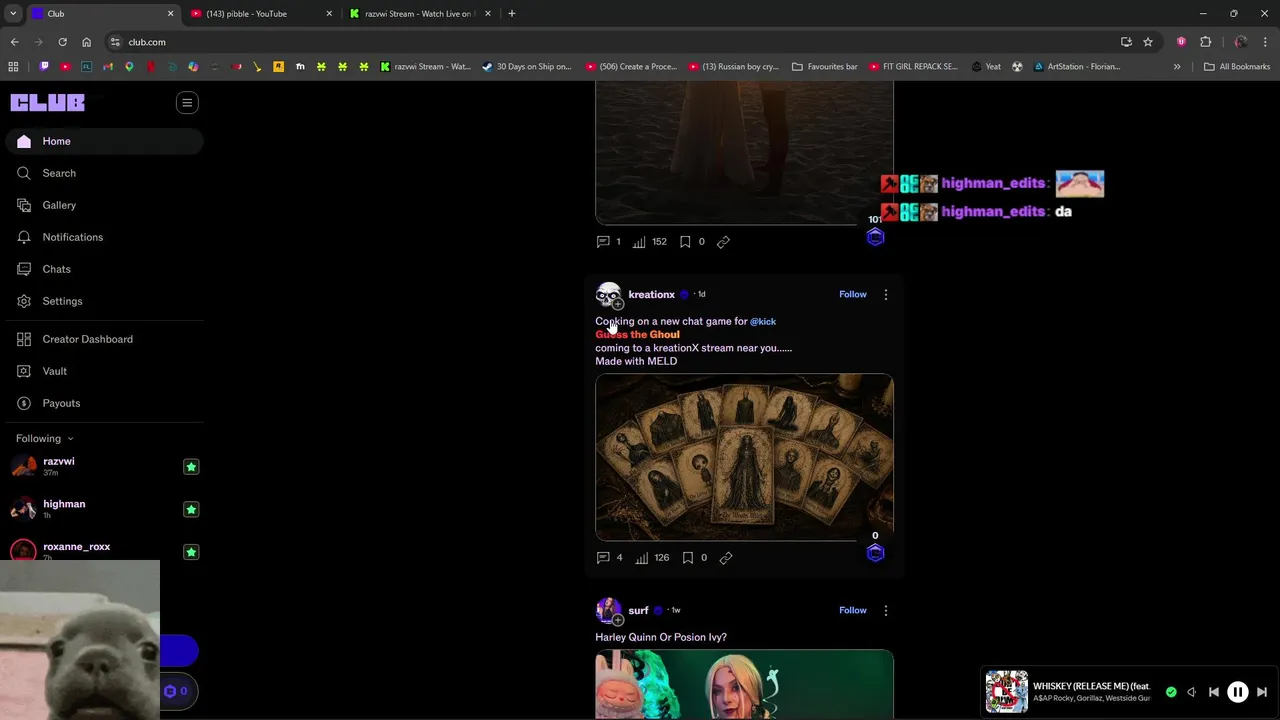
Task: Switch to razvwi Stream tab
Action: pyautogui.click(x=420, y=14)
